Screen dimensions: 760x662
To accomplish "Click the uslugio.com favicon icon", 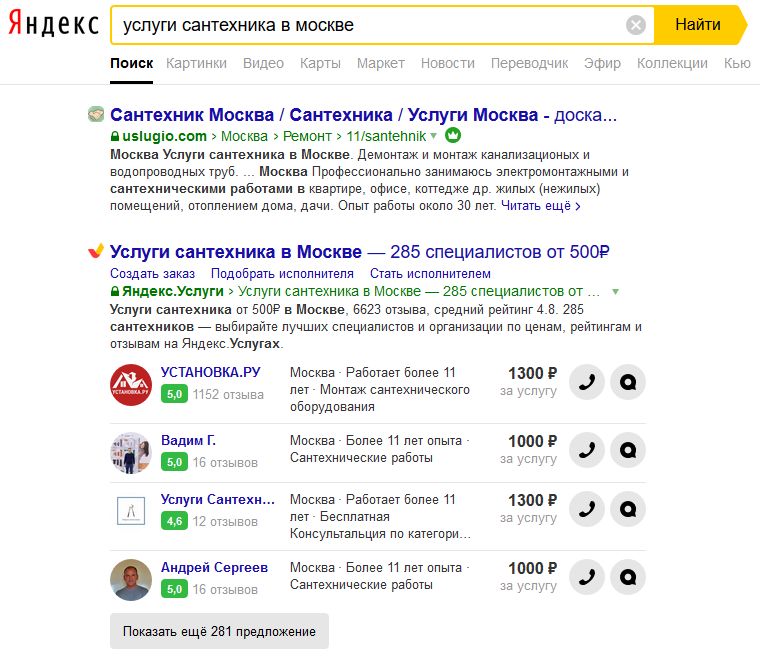I will 96,114.
